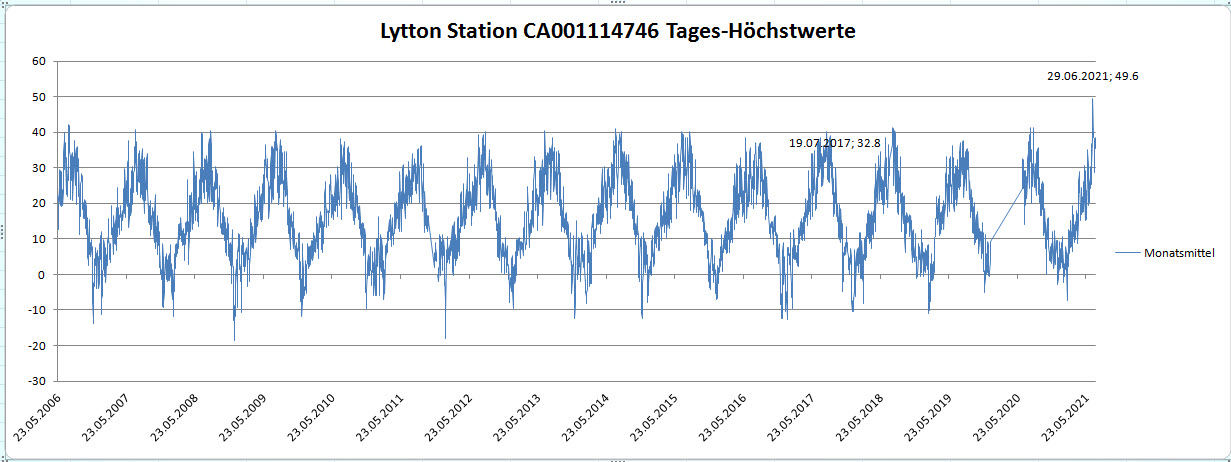Click the left-edge chart resize handle
1231x462 pixels.
(3, 232)
